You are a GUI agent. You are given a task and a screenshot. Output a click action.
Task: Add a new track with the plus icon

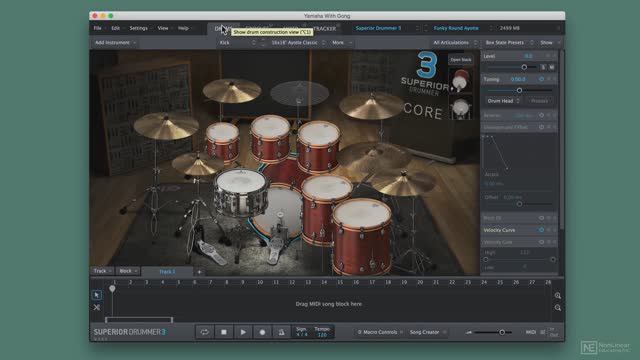click(199, 272)
